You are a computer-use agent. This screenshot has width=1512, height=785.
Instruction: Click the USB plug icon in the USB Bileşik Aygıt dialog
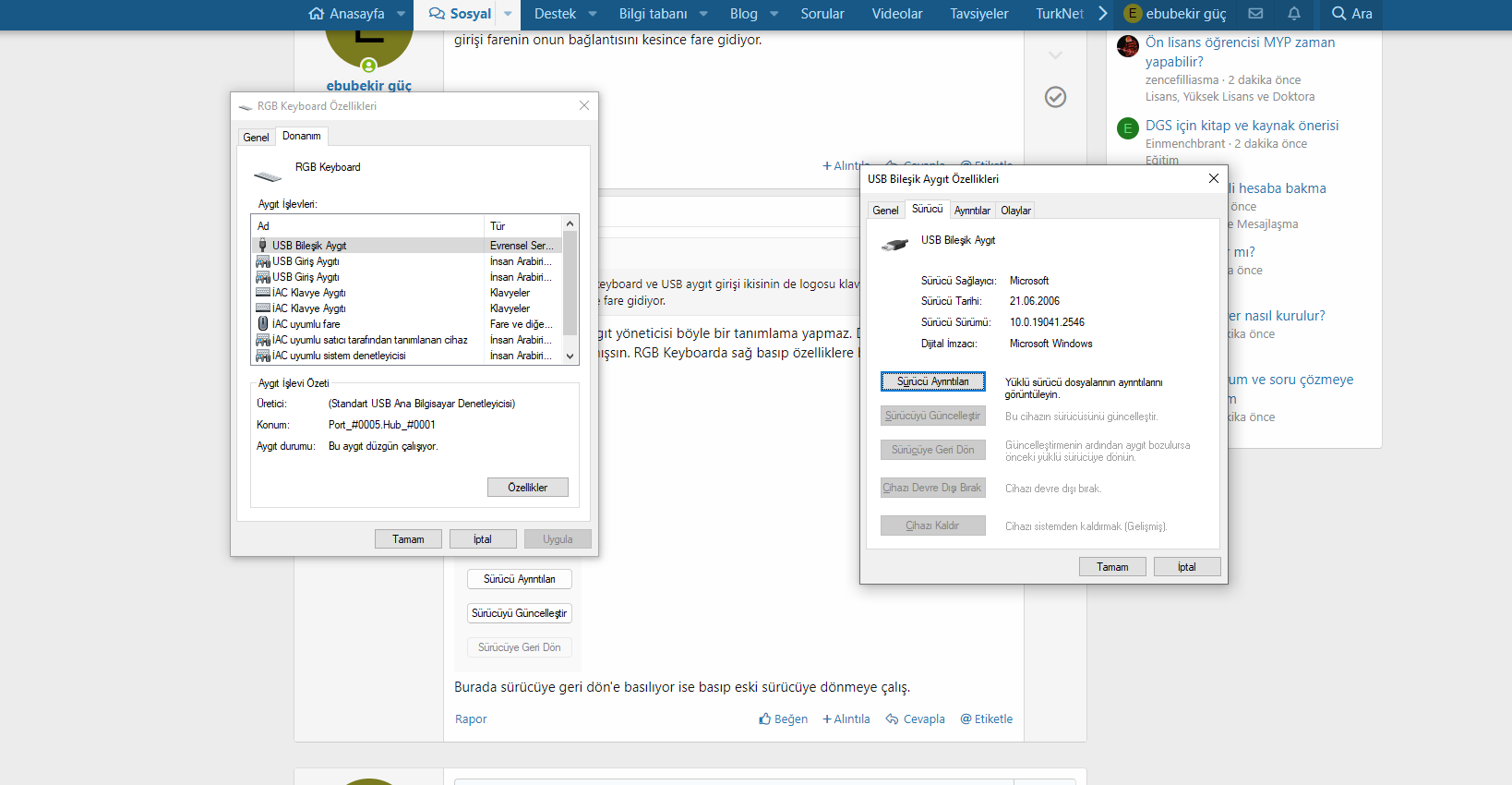894,245
